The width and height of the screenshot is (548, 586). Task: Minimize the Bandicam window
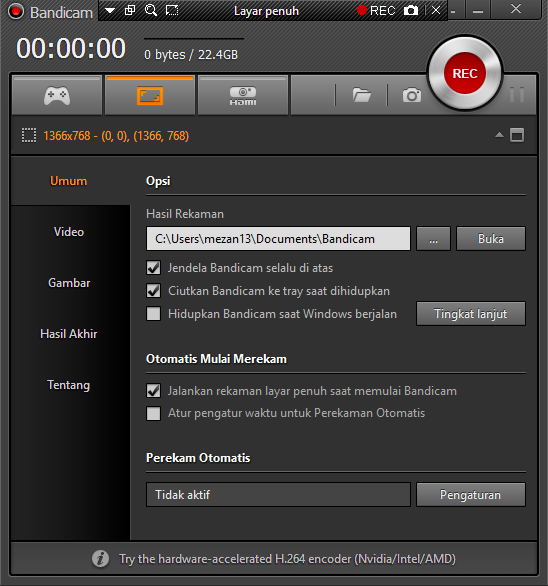478,10
